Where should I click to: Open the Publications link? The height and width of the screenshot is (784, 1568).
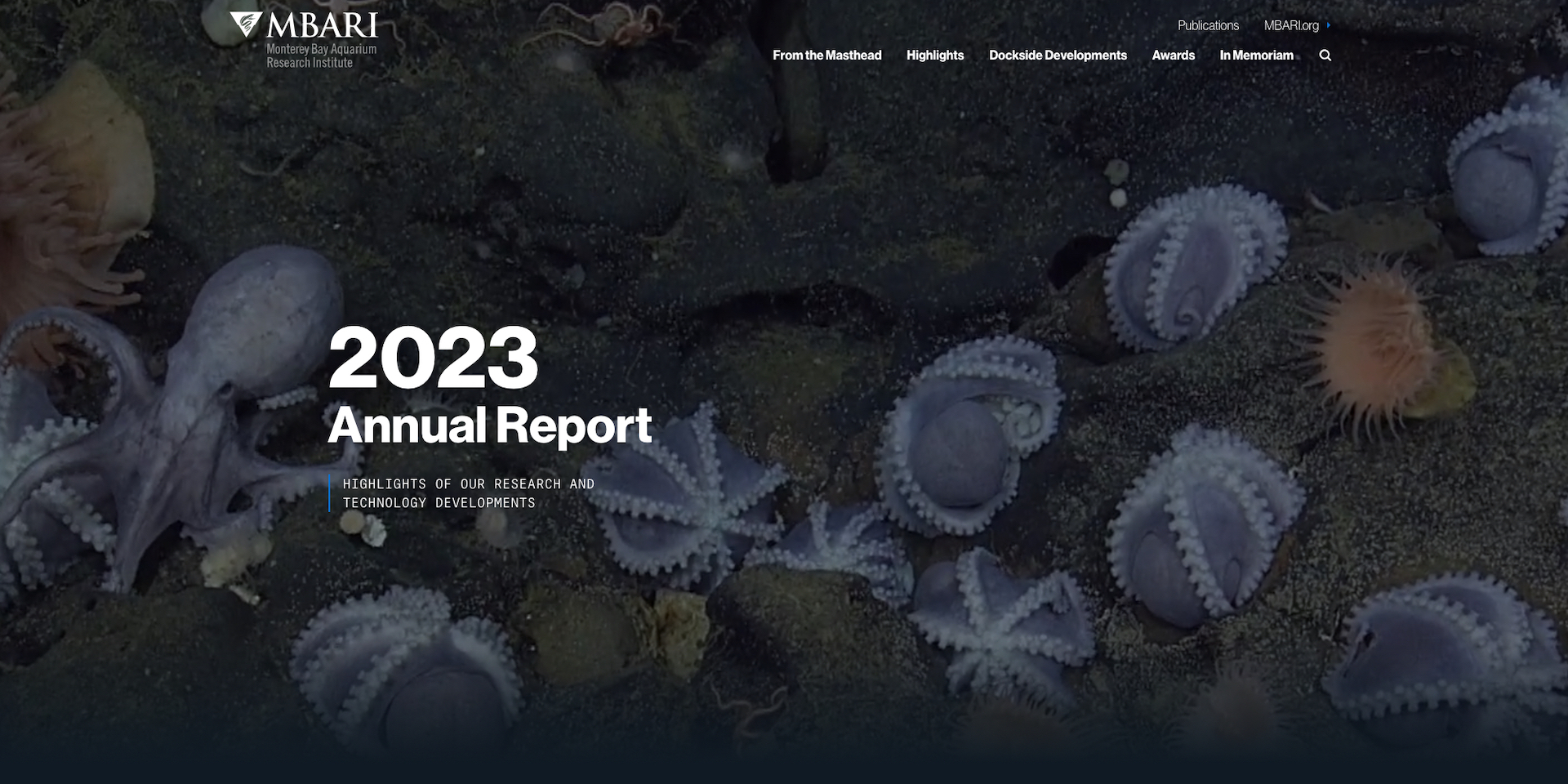1208,25
